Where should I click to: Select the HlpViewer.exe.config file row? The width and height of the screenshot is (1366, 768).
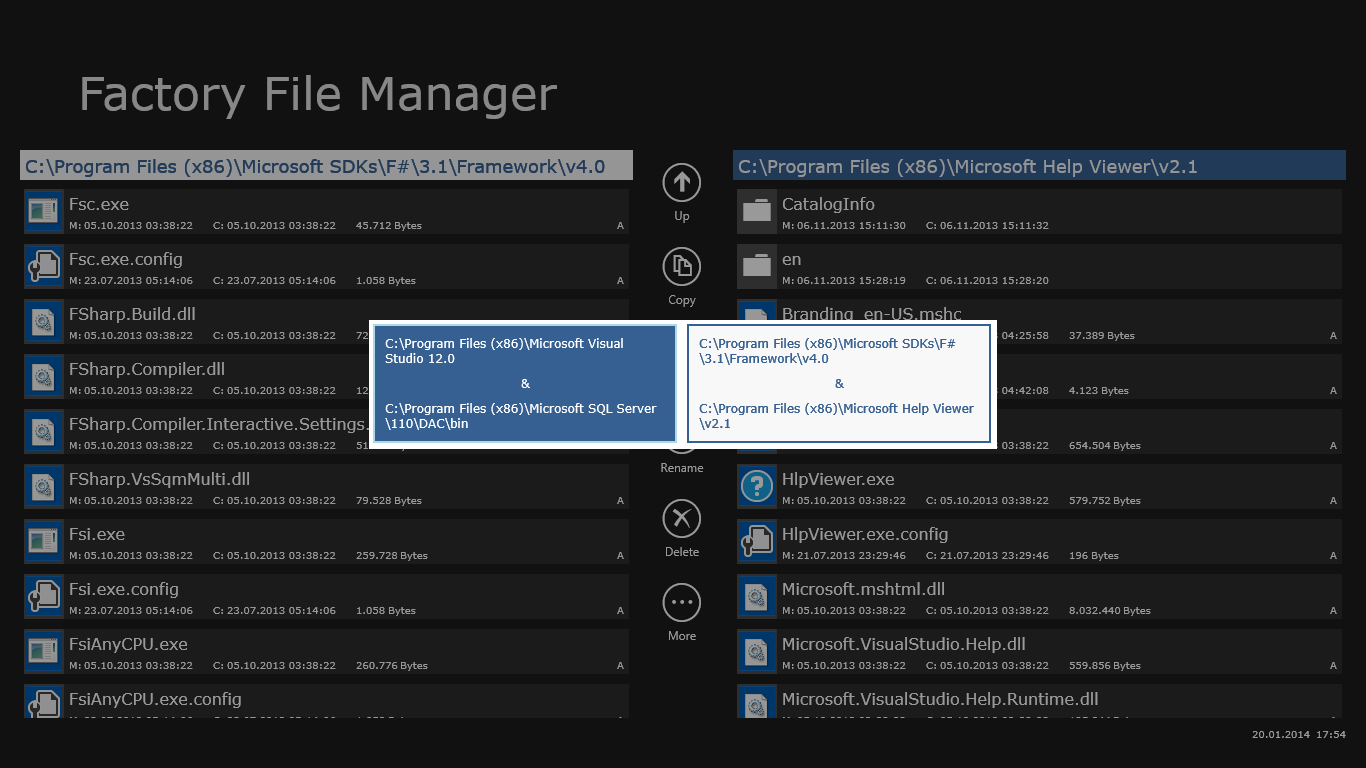tap(1039, 542)
